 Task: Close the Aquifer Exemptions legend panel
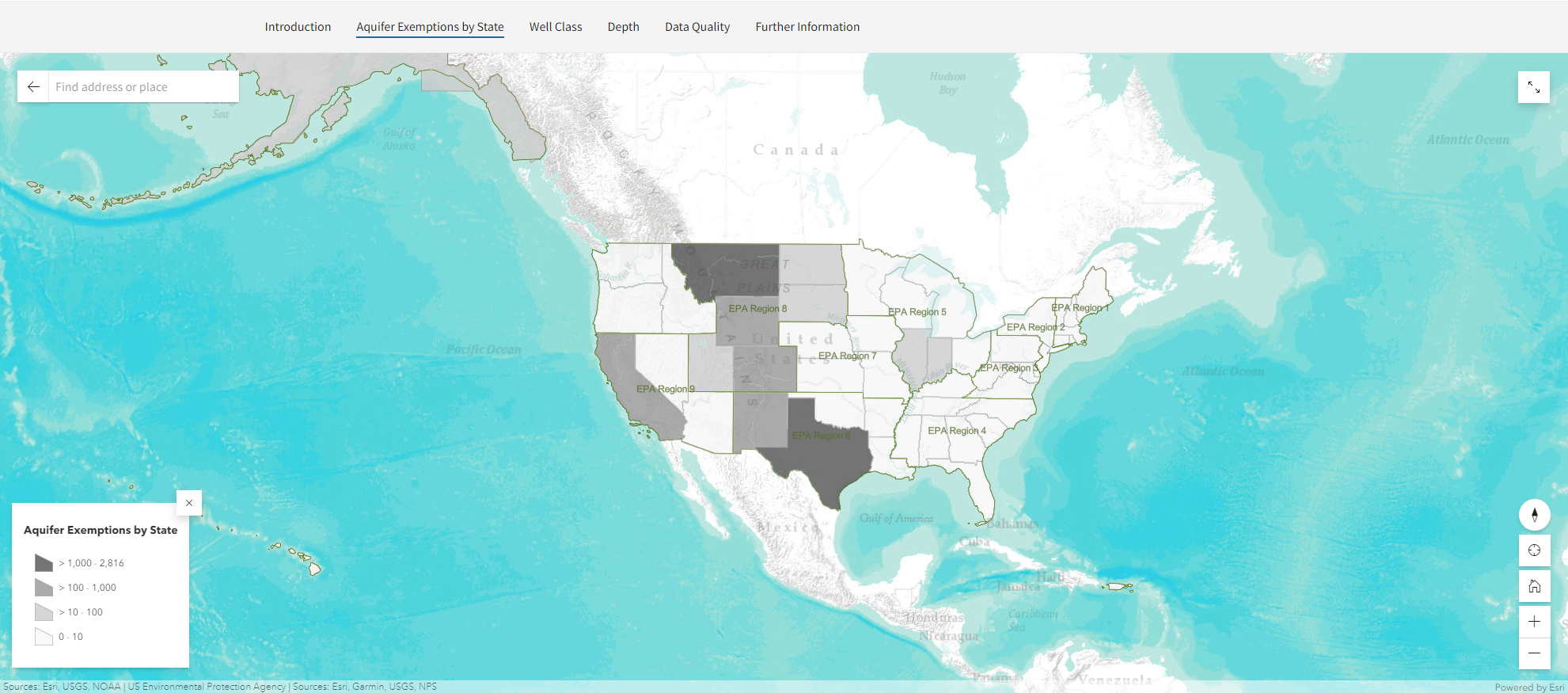(189, 503)
